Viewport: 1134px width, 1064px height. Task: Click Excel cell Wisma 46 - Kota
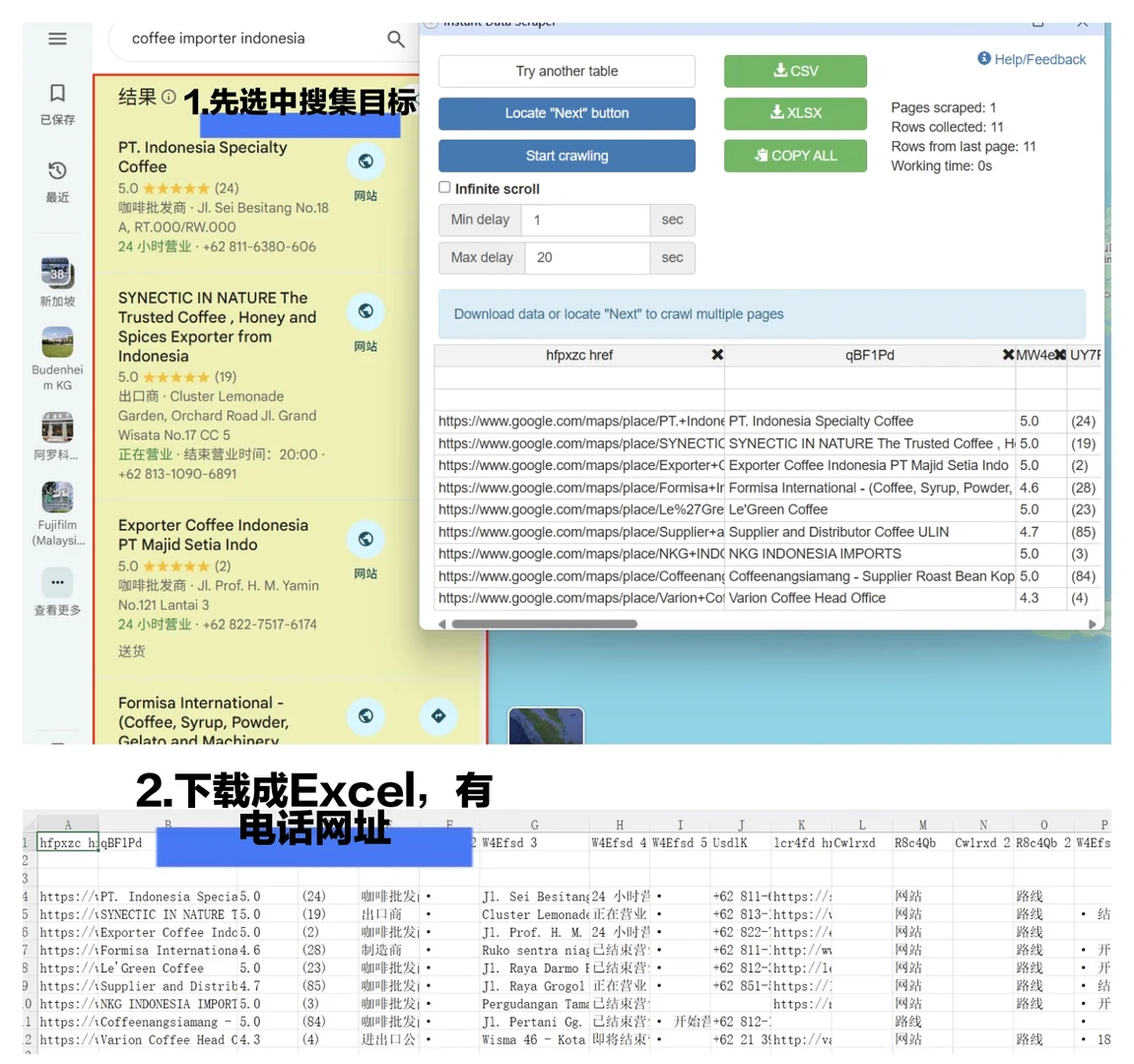[x=534, y=1039]
